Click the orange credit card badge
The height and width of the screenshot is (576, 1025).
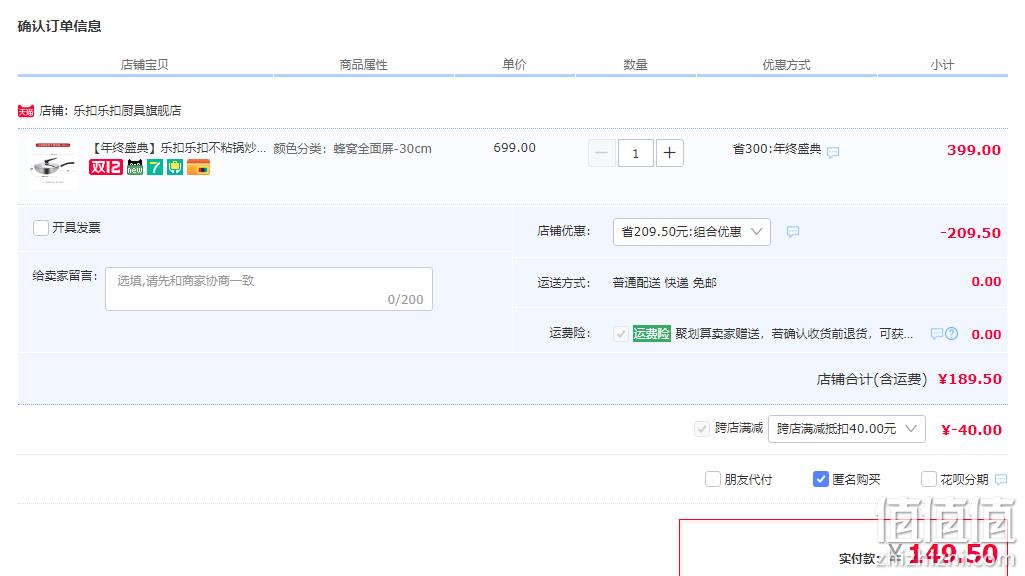point(198,167)
